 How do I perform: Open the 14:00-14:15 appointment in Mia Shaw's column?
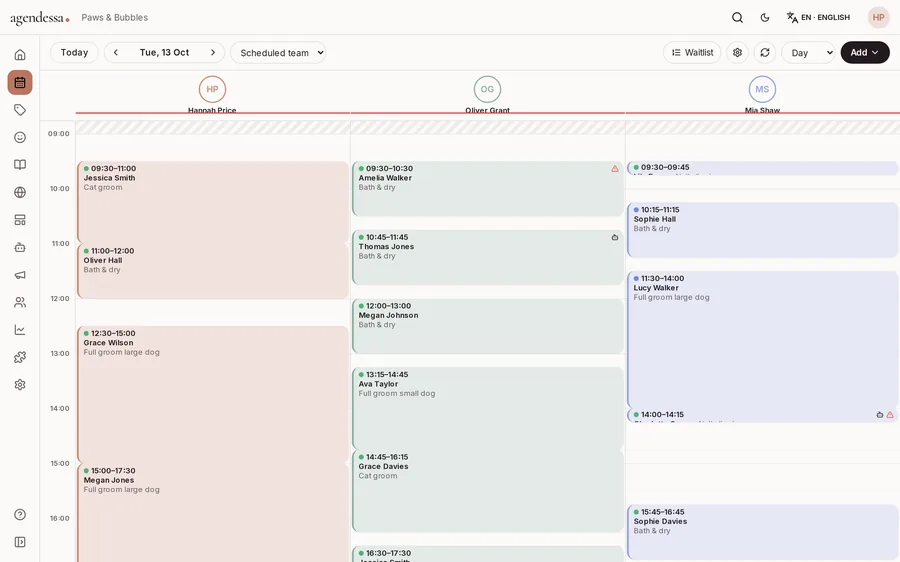[x=762, y=415]
